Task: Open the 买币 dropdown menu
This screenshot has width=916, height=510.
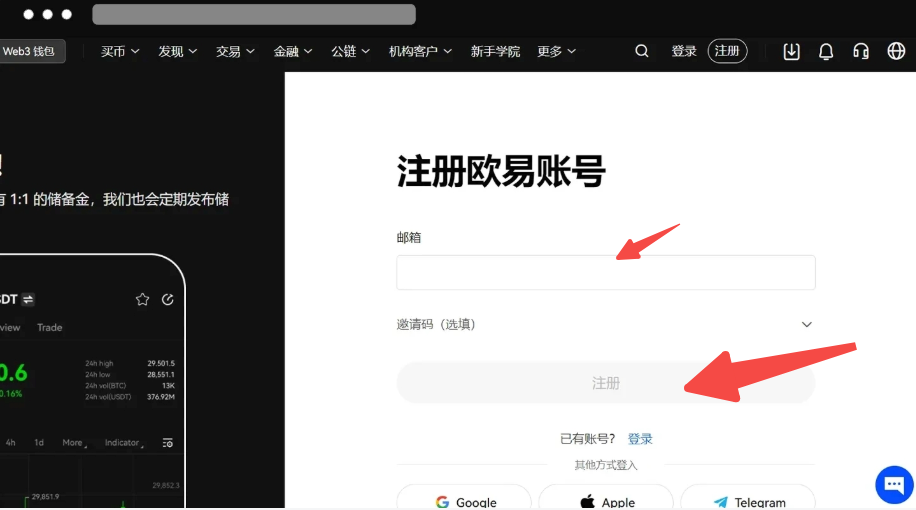Action: pyautogui.click(x=119, y=51)
